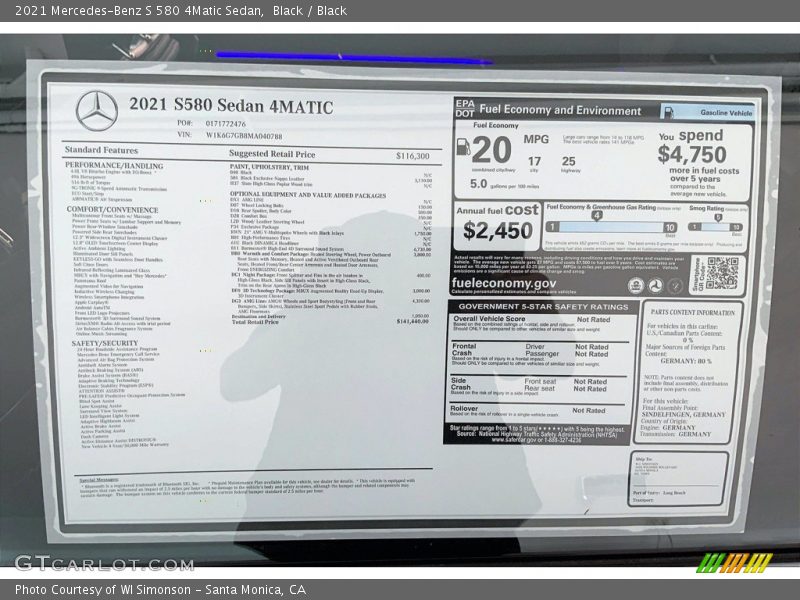Click the Overall Vehicle Score 'Not Rated' value

(x=593, y=319)
